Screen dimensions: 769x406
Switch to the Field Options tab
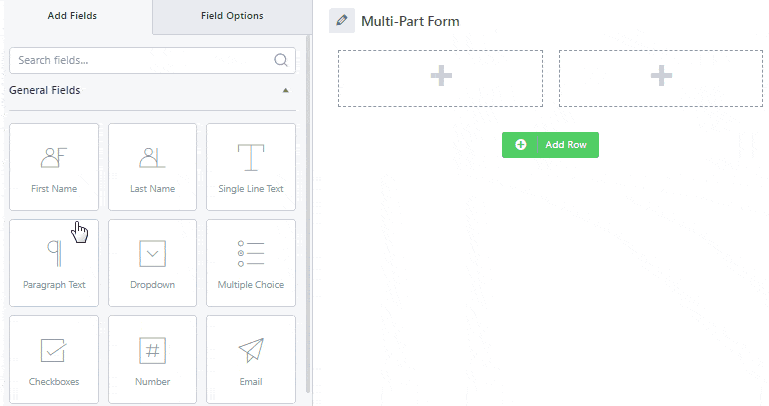pos(232,16)
